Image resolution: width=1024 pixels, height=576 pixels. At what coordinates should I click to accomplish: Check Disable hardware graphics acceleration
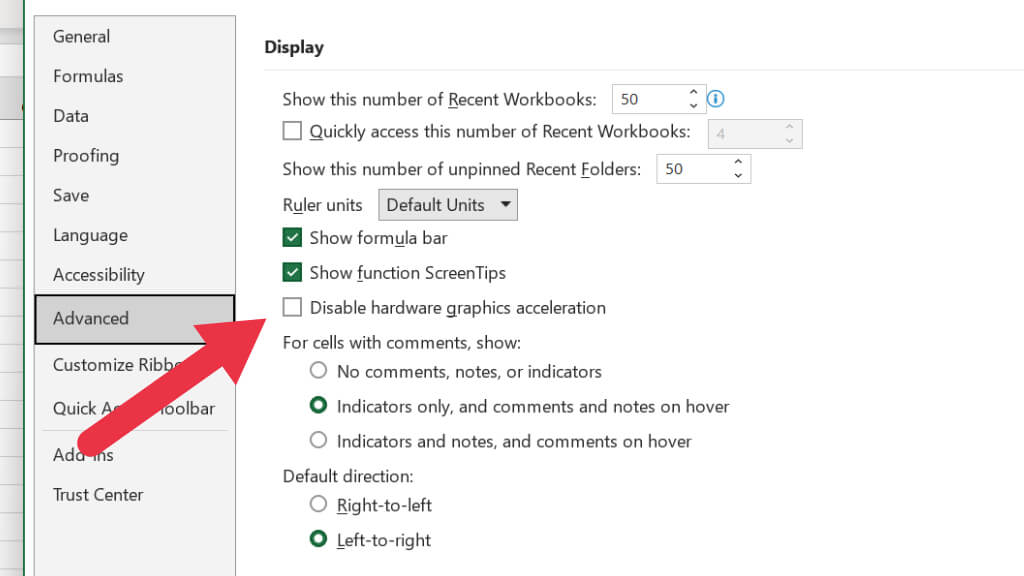(x=292, y=307)
